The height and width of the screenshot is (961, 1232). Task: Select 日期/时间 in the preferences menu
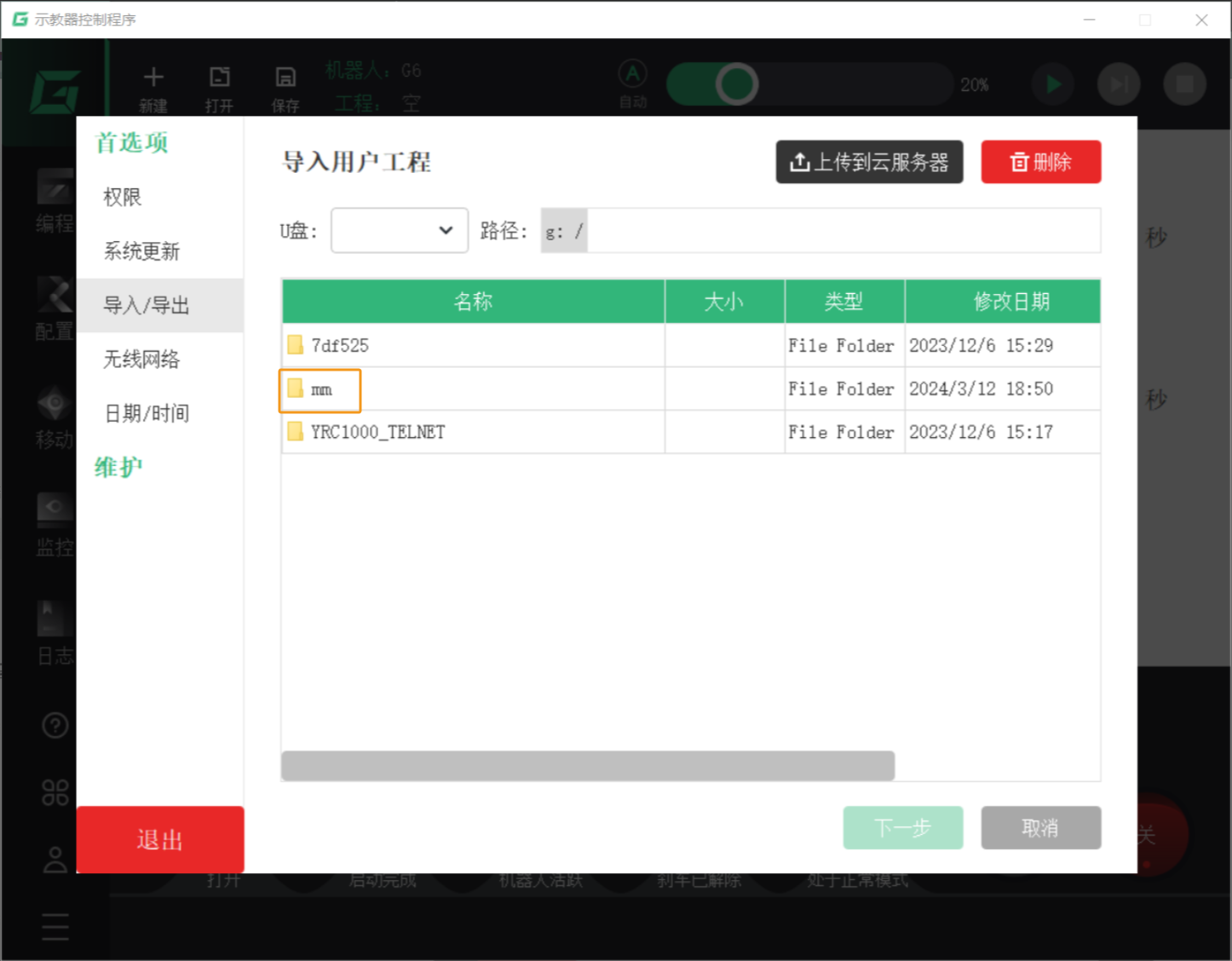[x=147, y=413]
